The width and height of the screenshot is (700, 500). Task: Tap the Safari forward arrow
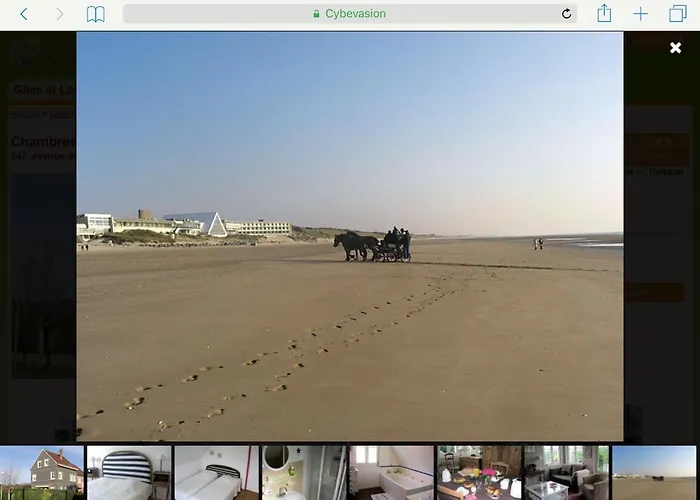[59, 14]
